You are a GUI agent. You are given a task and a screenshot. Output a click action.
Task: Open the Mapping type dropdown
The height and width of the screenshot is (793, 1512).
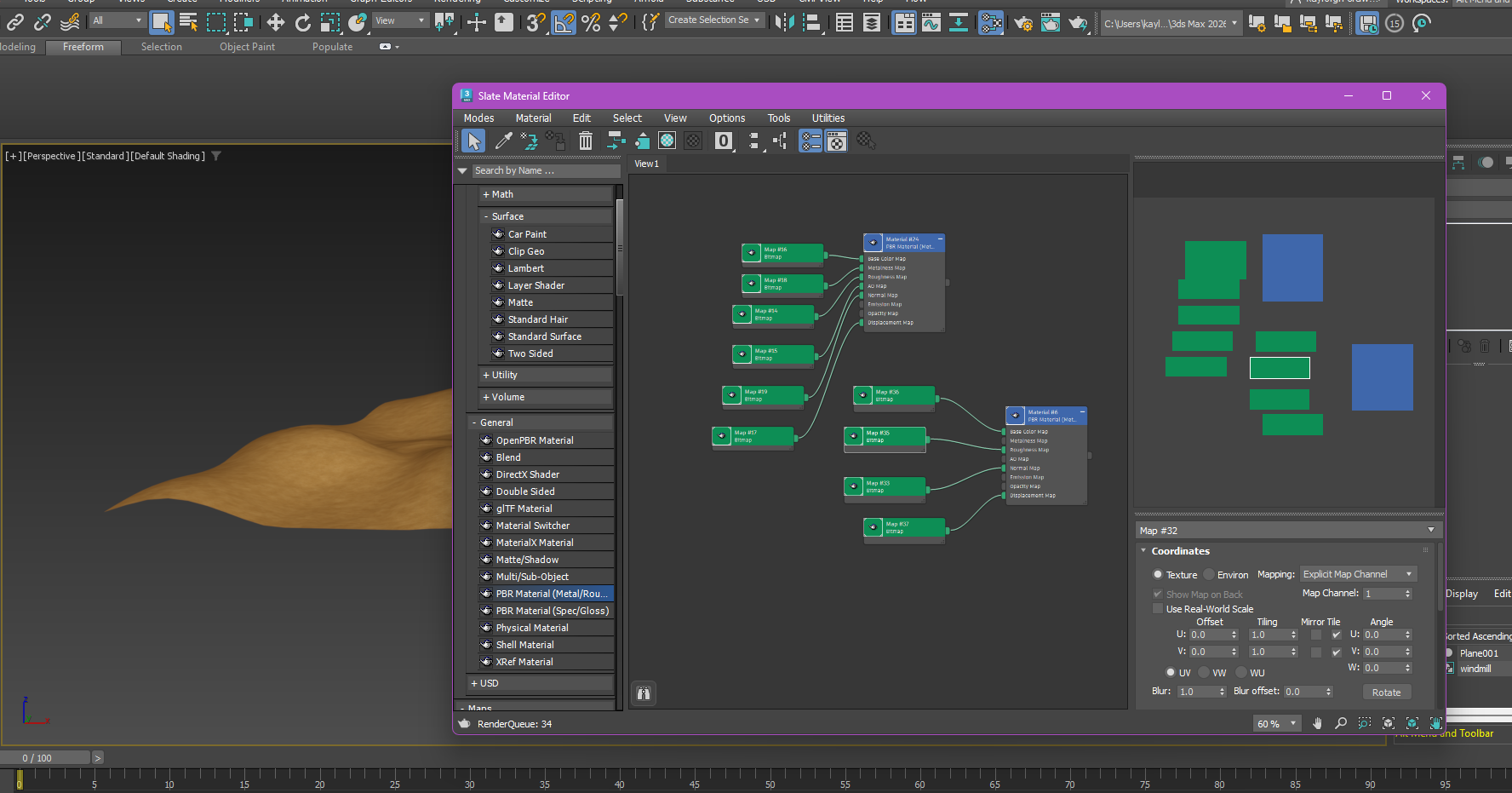coord(1358,574)
